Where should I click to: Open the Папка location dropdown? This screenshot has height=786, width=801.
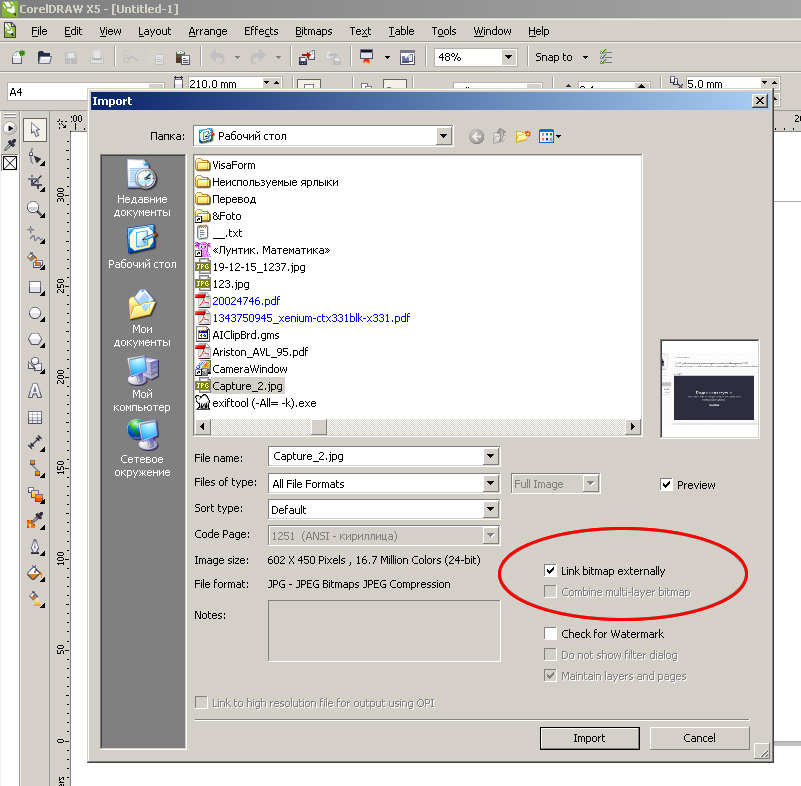(443, 136)
